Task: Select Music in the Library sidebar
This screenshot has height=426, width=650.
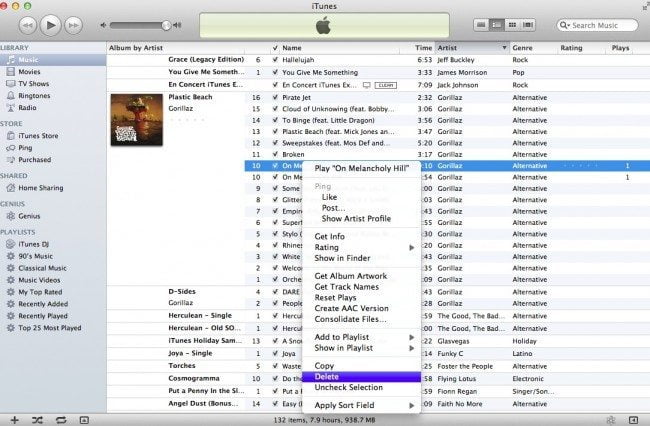Action: pos(53,60)
